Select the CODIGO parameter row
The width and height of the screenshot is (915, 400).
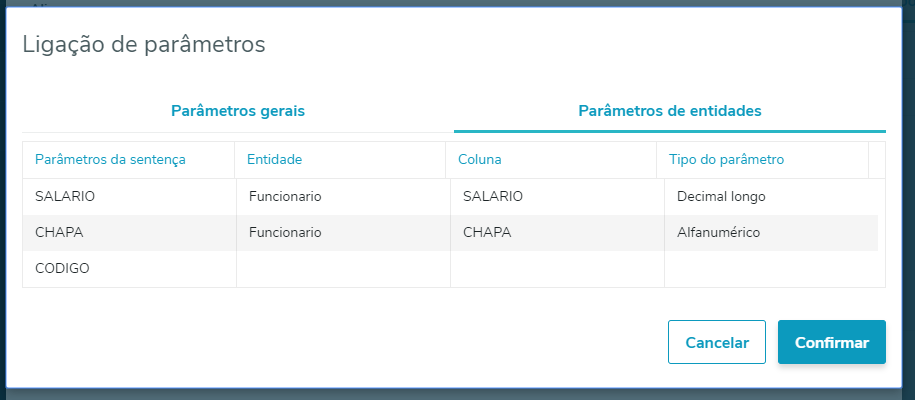(x=62, y=269)
